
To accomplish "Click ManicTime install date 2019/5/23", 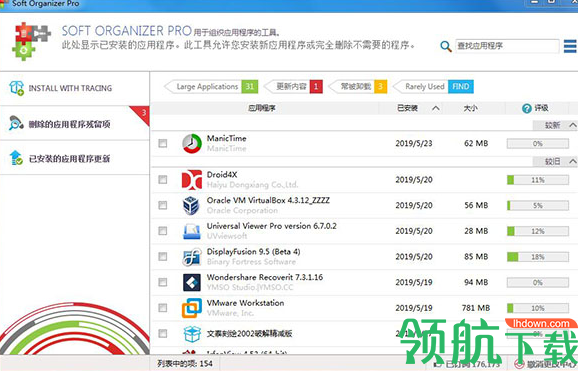I will [x=414, y=143].
